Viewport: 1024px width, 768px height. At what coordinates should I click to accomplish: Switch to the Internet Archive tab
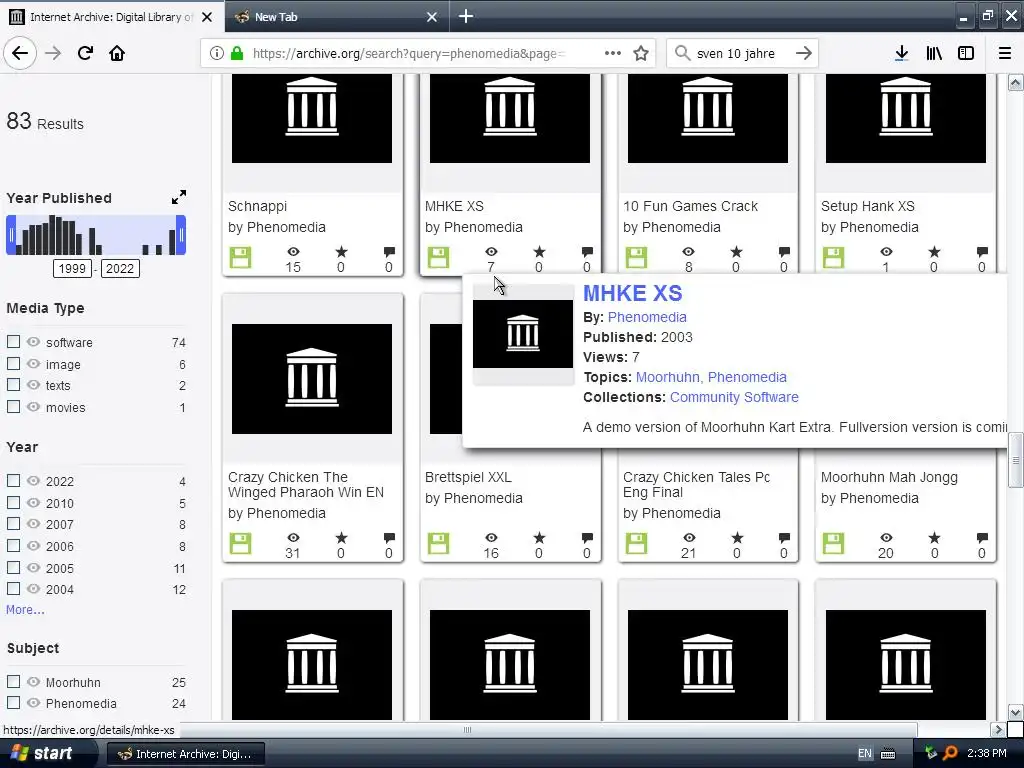pyautogui.click(x=112, y=16)
